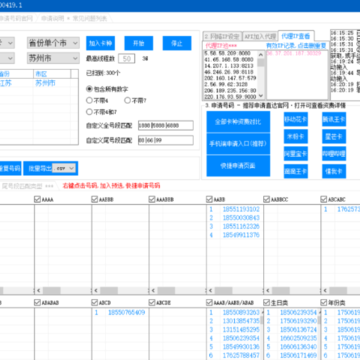Click the proxy IP list scroll-up arrow
Screen dimensions: 360x360
[261, 54]
